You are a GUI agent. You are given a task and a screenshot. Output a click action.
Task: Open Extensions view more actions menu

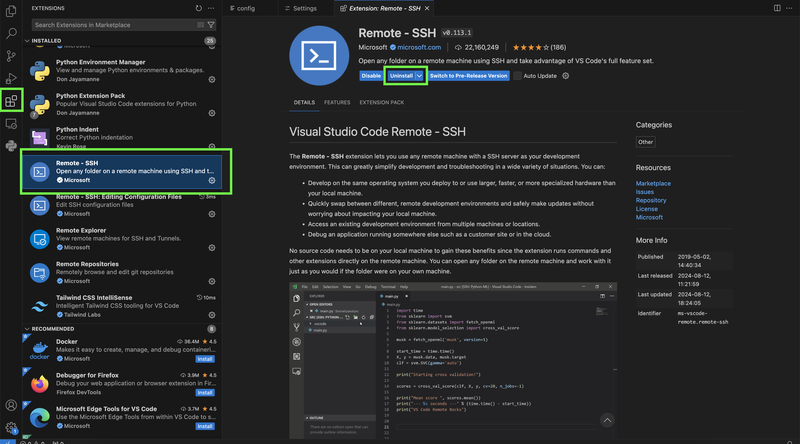click(x=211, y=8)
